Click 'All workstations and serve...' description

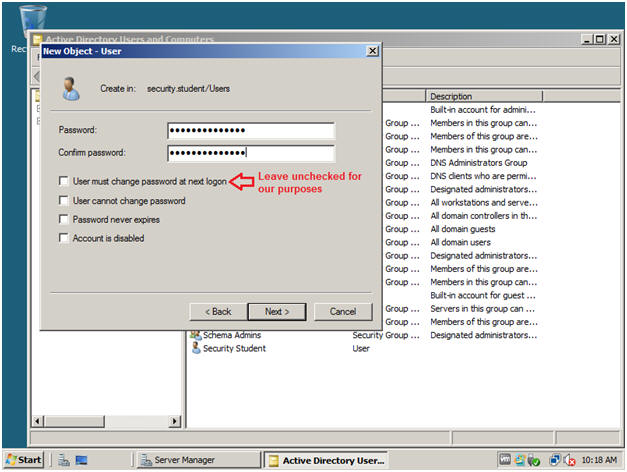[x=484, y=203]
